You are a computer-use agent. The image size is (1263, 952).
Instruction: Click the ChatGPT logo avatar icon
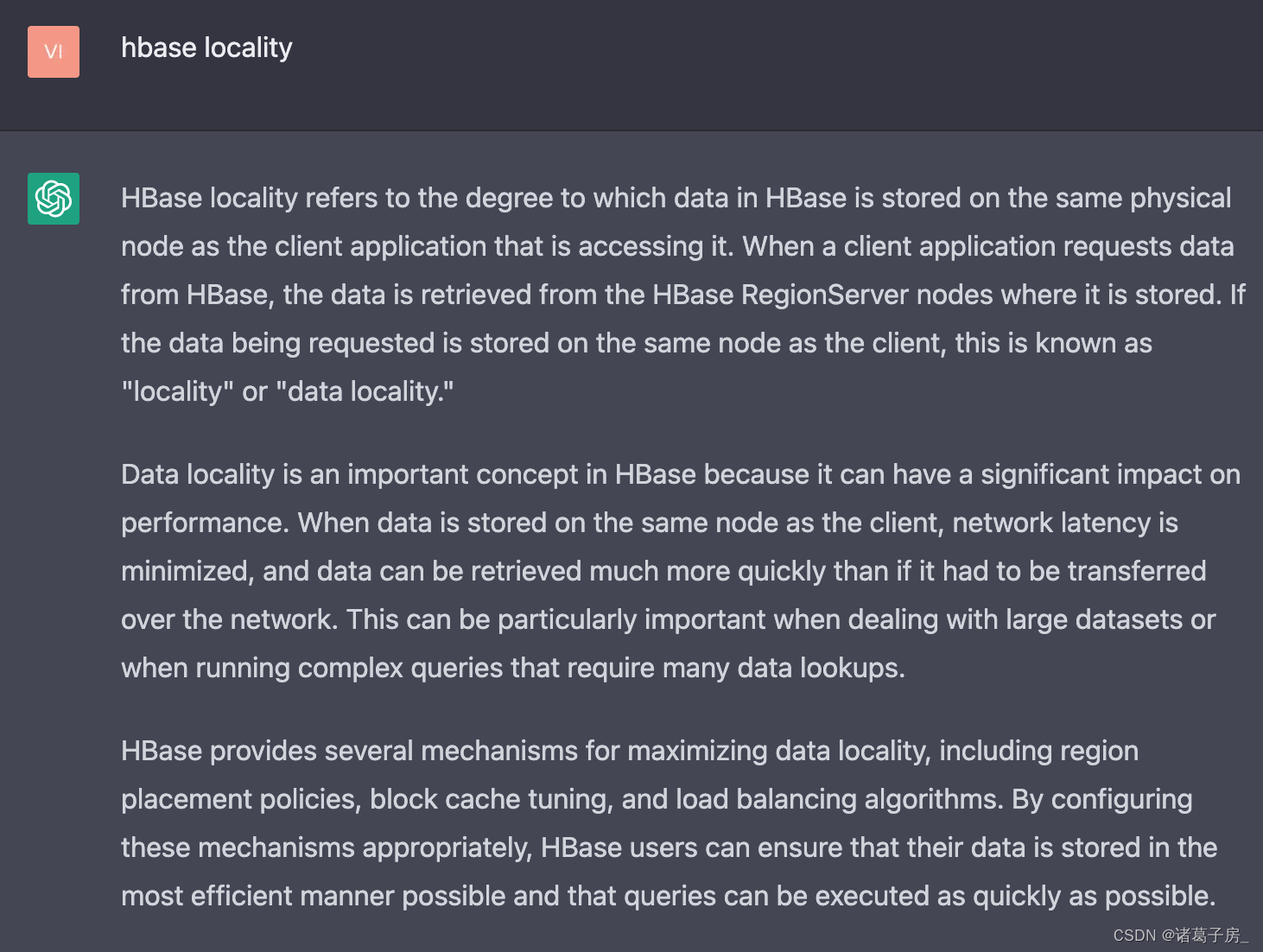54,199
